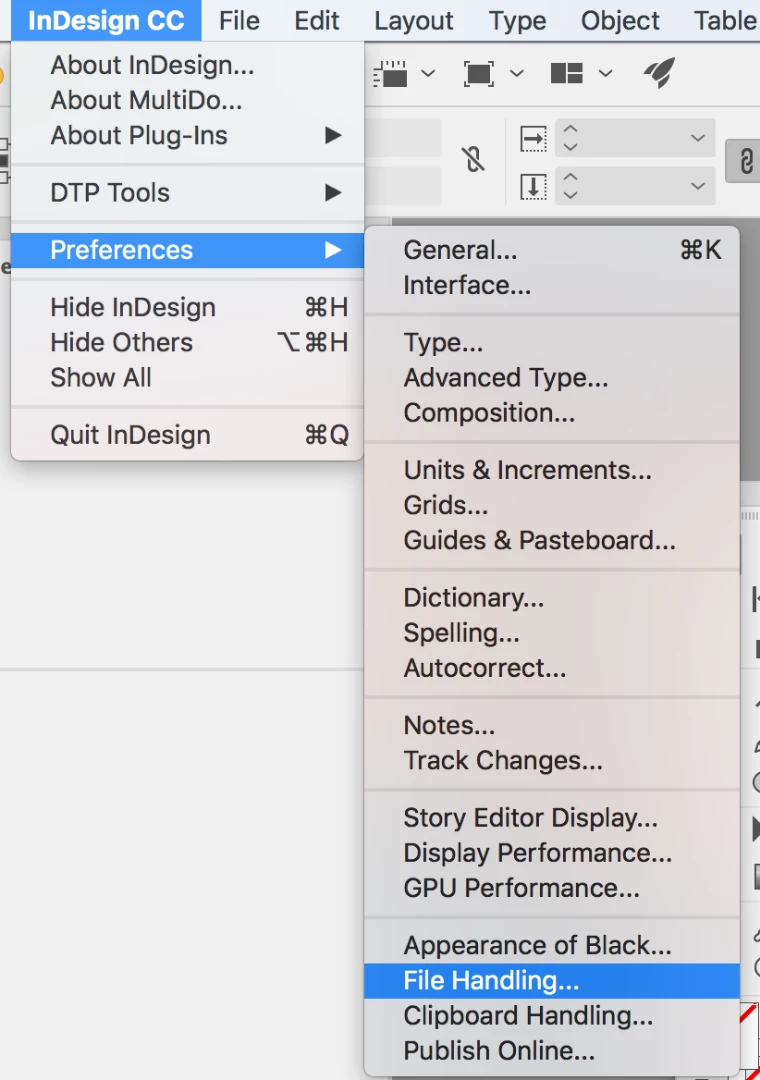760x1080 pixels.
Task: Open the view options dropdown arrow
Action: (428, 73)
